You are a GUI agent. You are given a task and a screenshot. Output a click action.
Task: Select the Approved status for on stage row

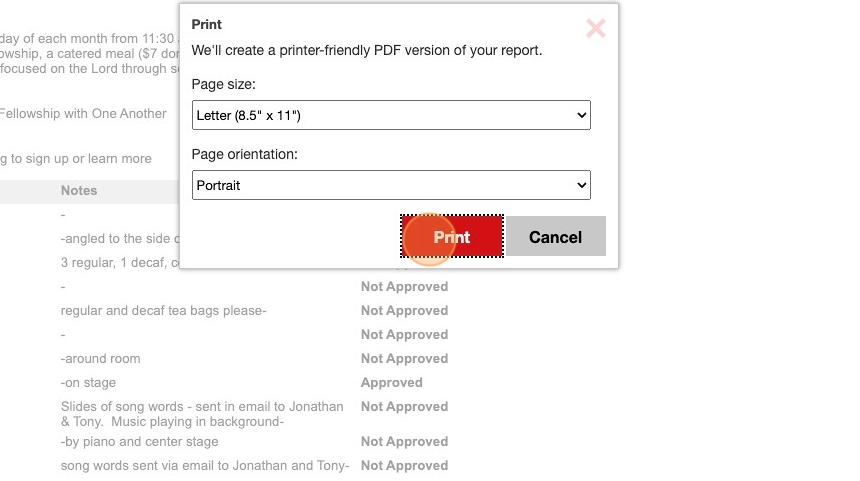coord(391,382)
